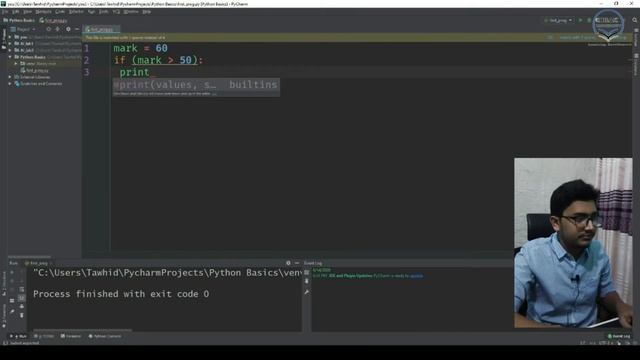Open the Window menu
640x360 pixels.
[x=131, y=12]
